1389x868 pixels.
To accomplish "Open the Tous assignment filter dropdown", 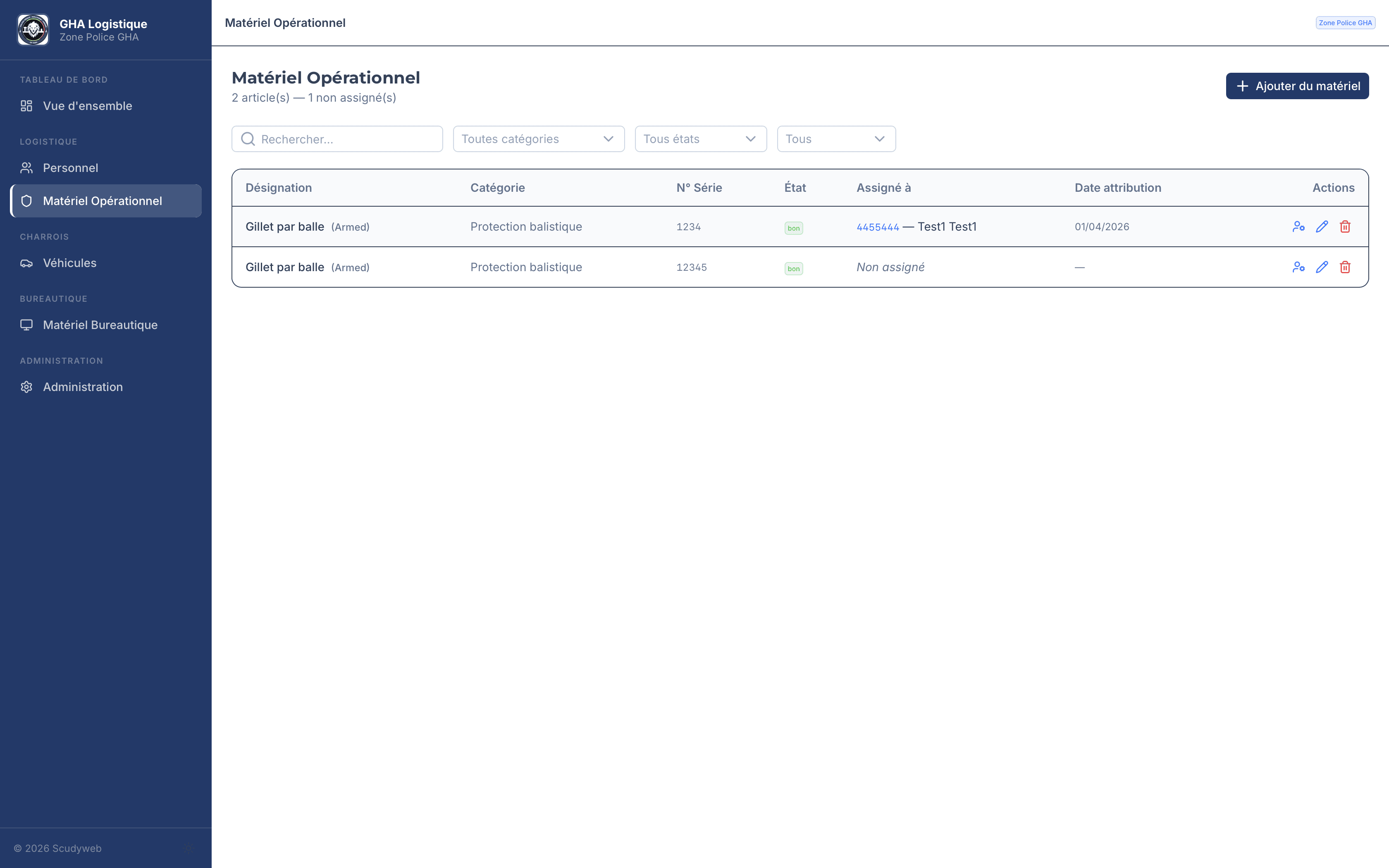I will click(x=836, y=139).
